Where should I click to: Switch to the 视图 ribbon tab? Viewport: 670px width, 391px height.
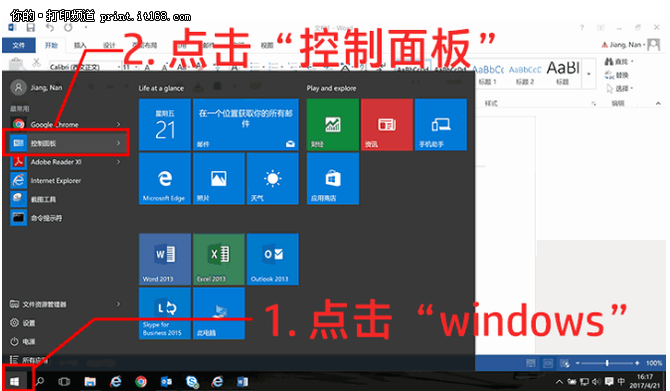click(x=267, y=45)
